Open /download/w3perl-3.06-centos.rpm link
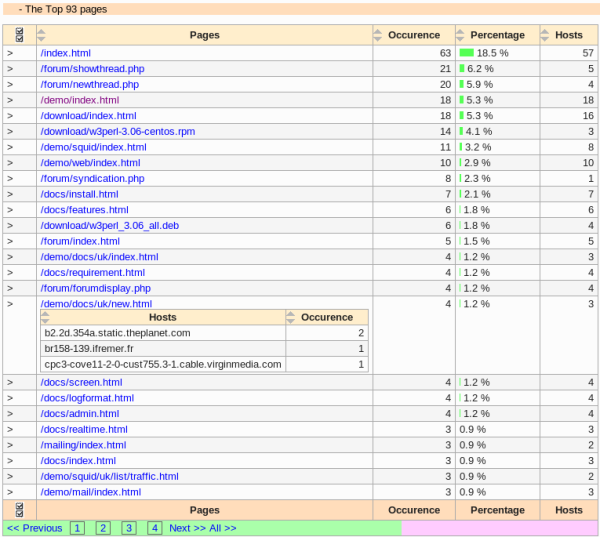600x537 pixels. tap(117, 132)
